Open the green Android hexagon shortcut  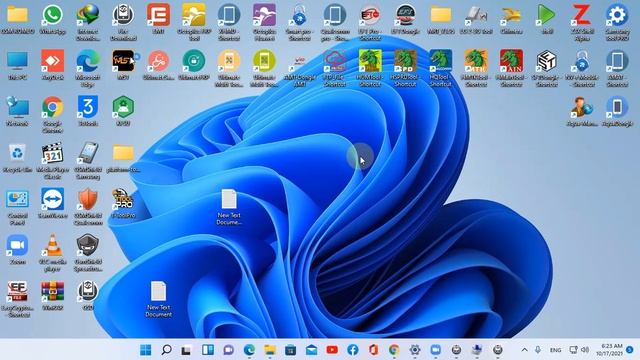click(123, 107)
